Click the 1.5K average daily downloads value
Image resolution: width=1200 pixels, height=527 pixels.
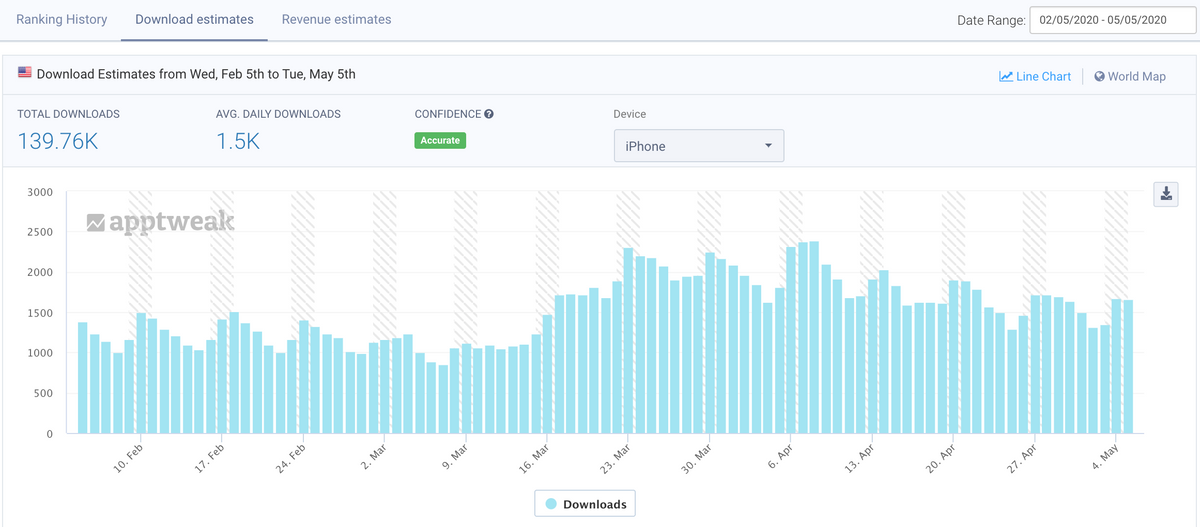point(238,141)
